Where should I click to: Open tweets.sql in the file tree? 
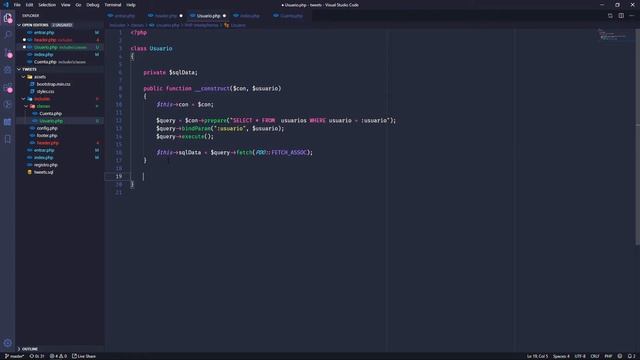[x=43, y=172]
